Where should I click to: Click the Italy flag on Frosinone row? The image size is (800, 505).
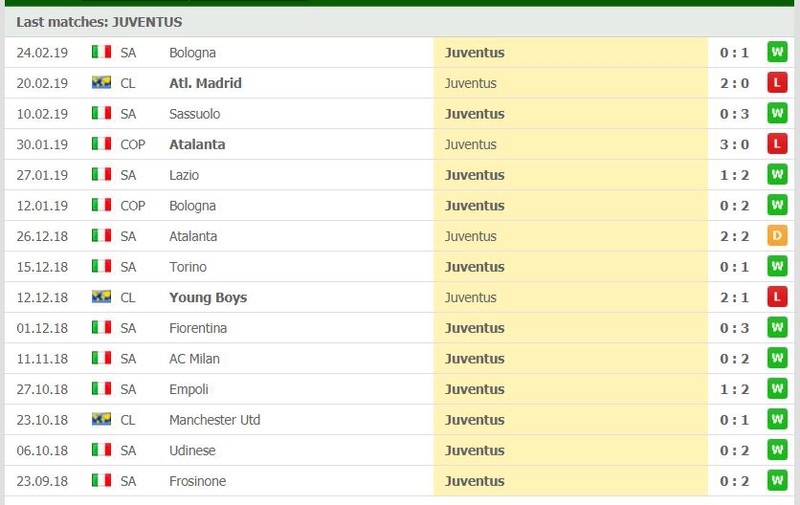[102, 480]
